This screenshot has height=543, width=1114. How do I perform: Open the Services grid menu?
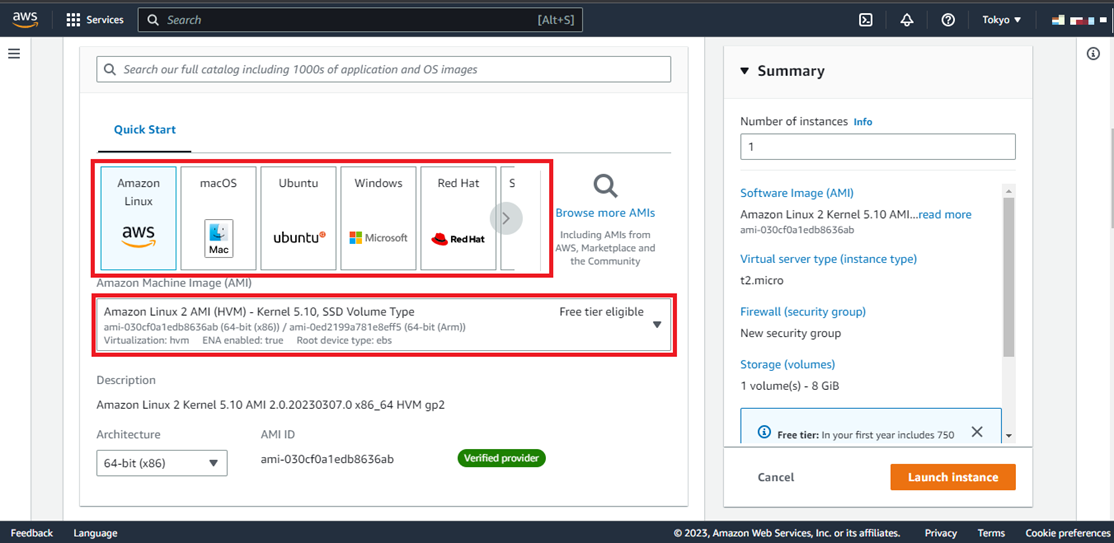[x=94, y=20]
